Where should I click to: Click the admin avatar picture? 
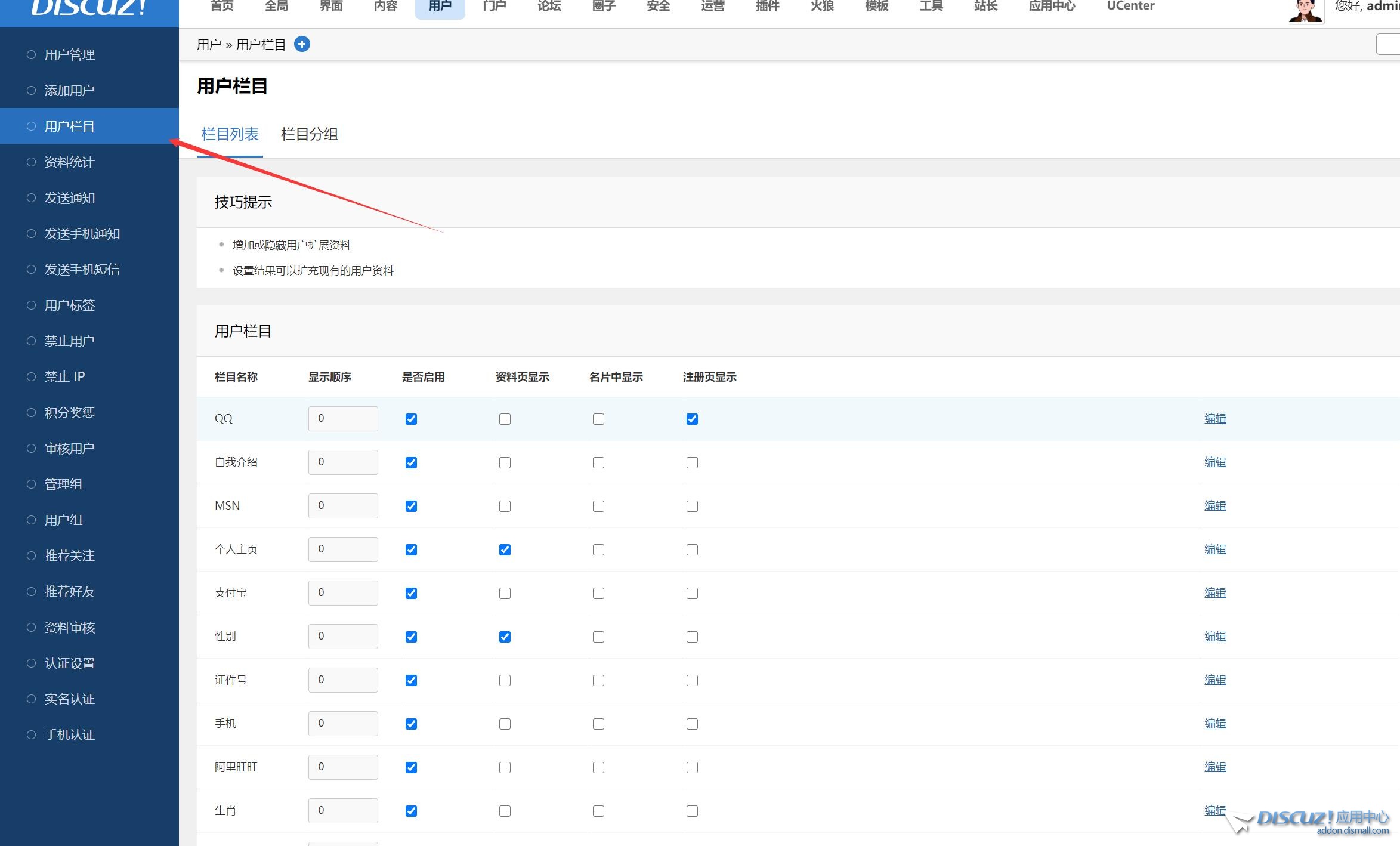coord(1305,11)
